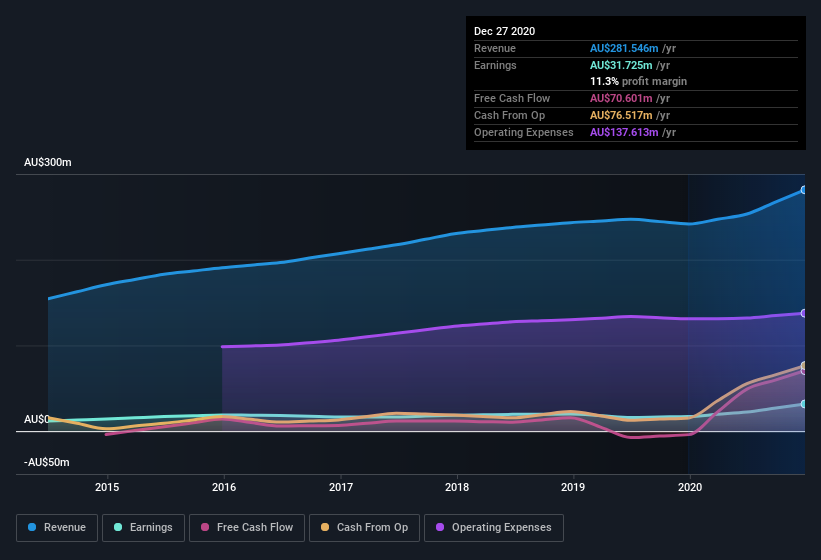Toggle the Free Cash Flow legend button
The image size is (821, 560).
[245, 527]
